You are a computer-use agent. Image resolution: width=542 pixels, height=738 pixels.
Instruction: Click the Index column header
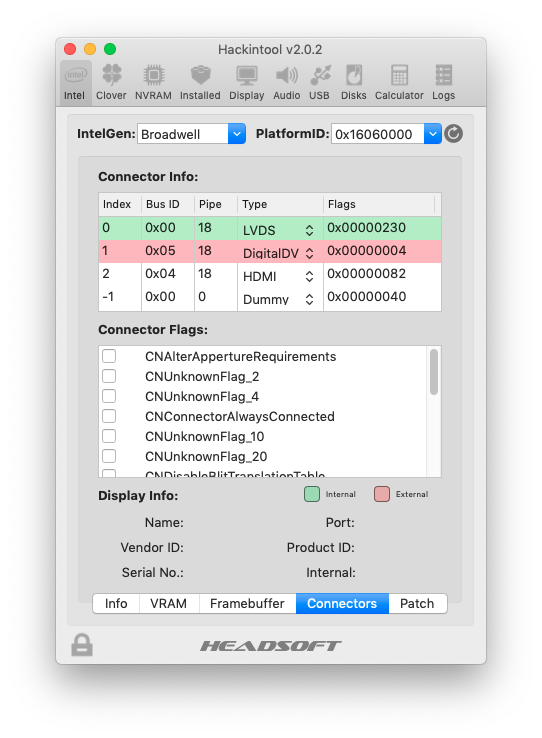point(120,204)
